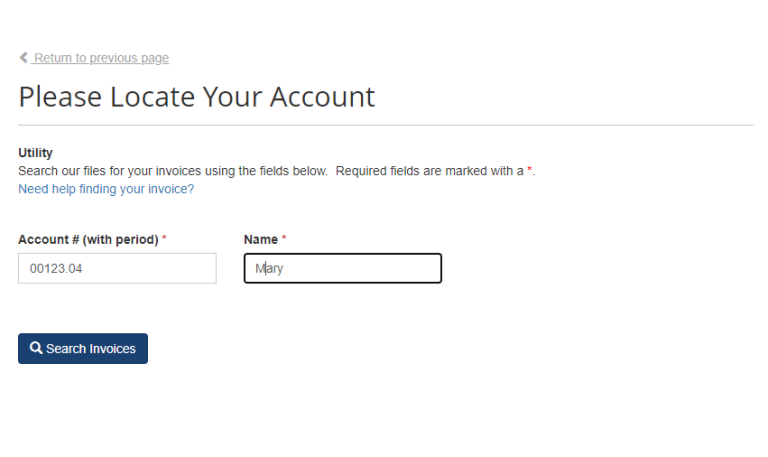Focus the Account # input field
Viewport: 768px width, 457px height.
coord(117,268)
